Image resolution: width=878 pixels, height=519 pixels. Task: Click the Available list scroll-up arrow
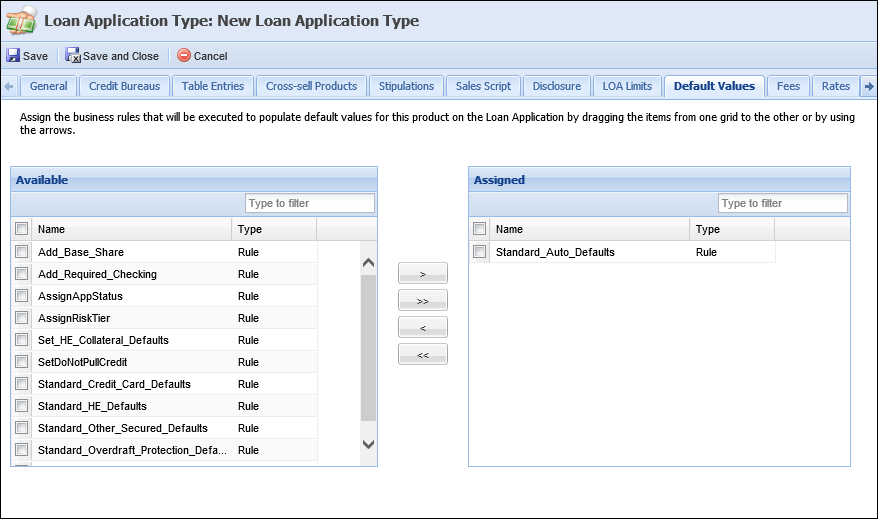point(368,263)
